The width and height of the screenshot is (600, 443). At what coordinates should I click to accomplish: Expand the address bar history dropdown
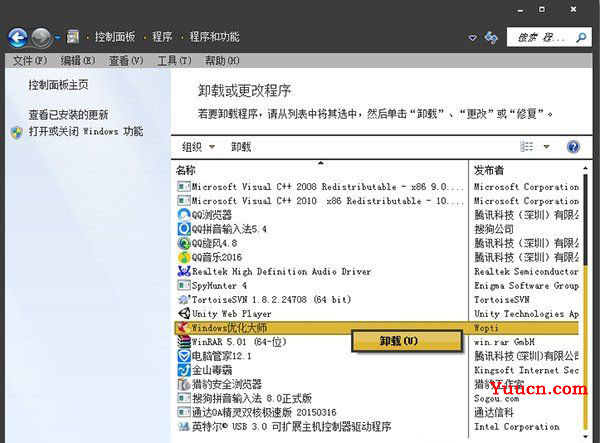coord(473,38)
